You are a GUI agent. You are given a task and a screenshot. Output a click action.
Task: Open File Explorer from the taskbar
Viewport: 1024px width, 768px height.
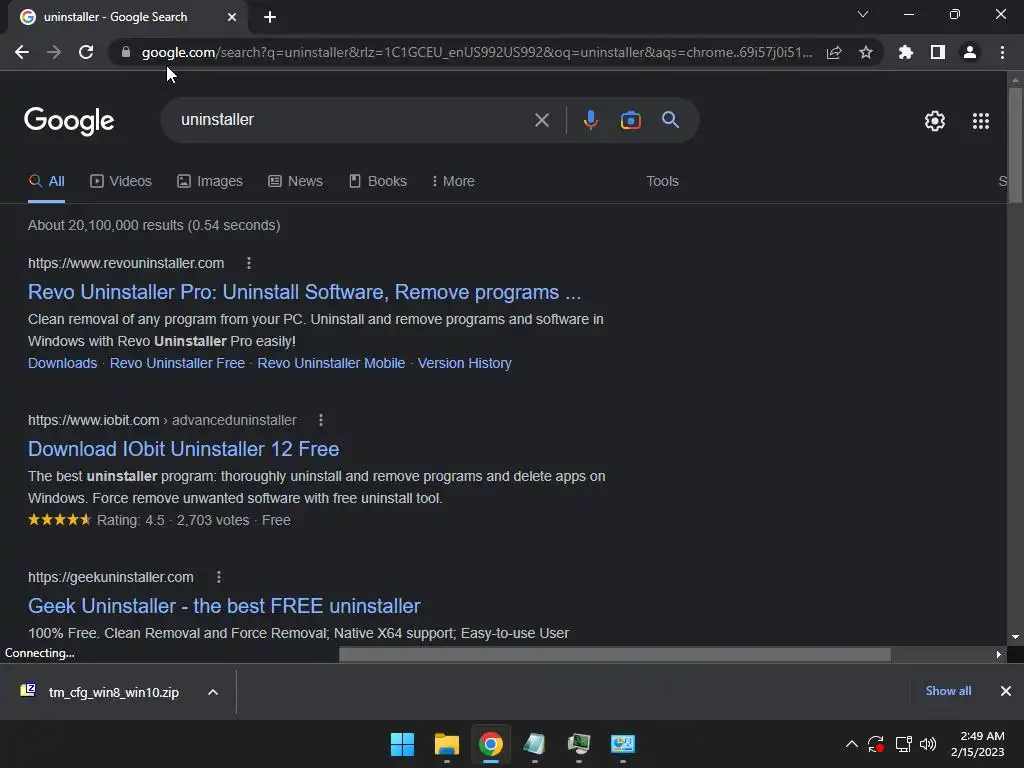tap(447, 744)
